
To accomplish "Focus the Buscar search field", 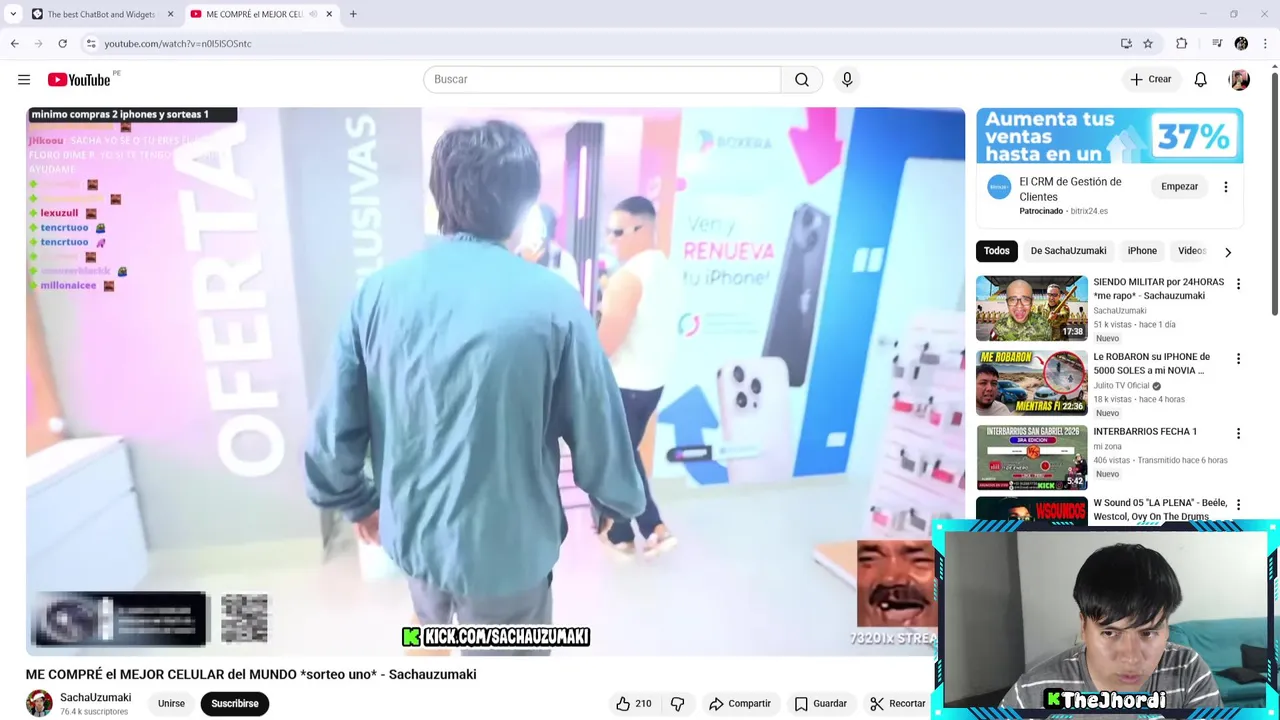I will point(602,79).
